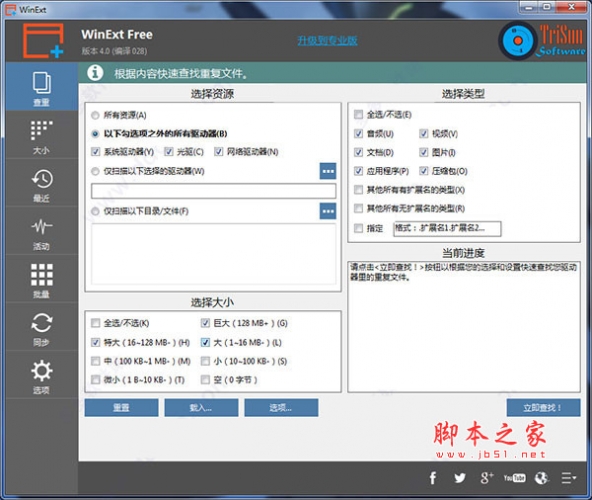Viewport: 592px width, 500px height.
Task: Click the browse directories/files ellipsis button
Action: (328, 211)
